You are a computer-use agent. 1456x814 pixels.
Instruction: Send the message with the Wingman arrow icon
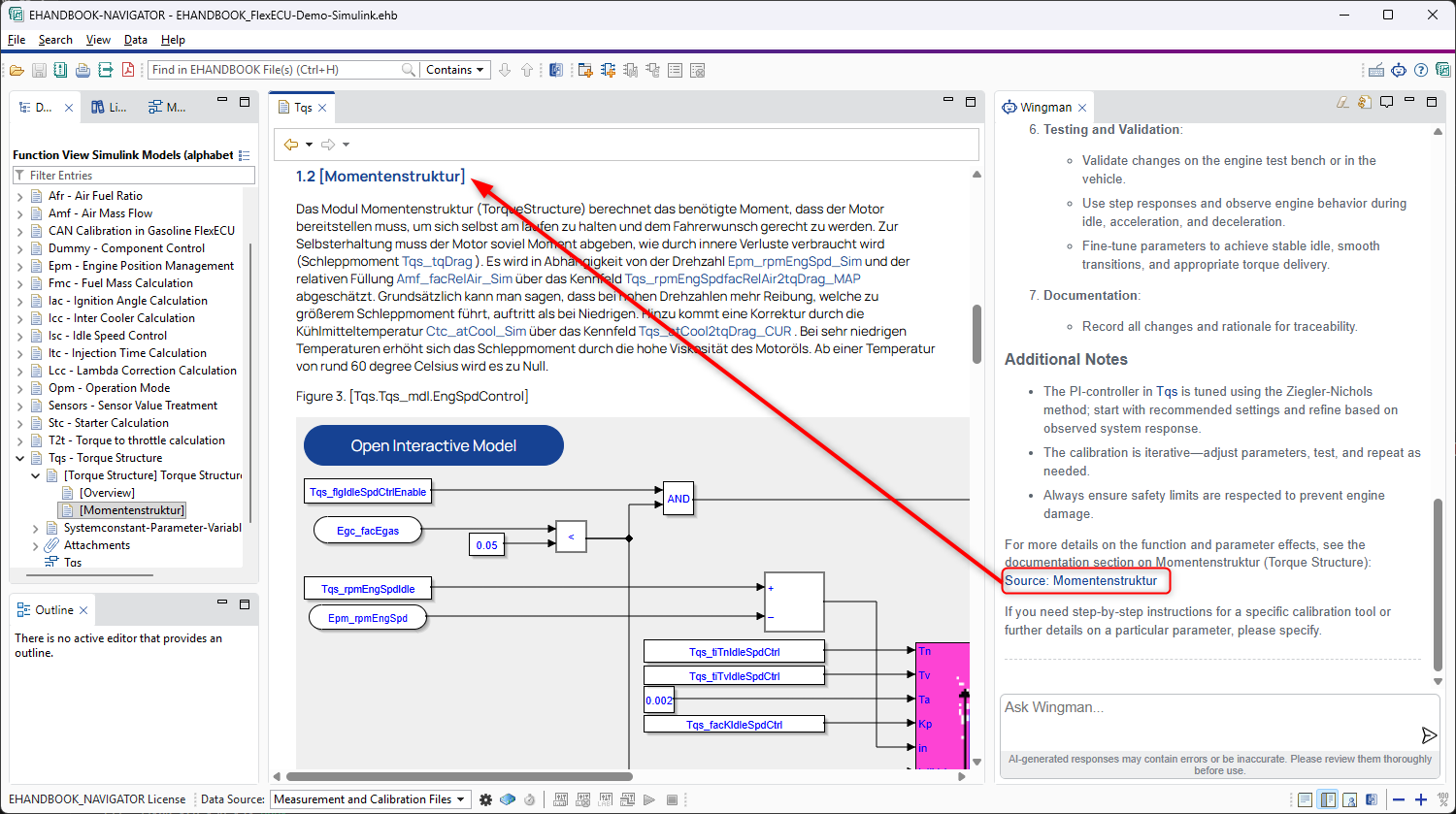(1429, 734)
